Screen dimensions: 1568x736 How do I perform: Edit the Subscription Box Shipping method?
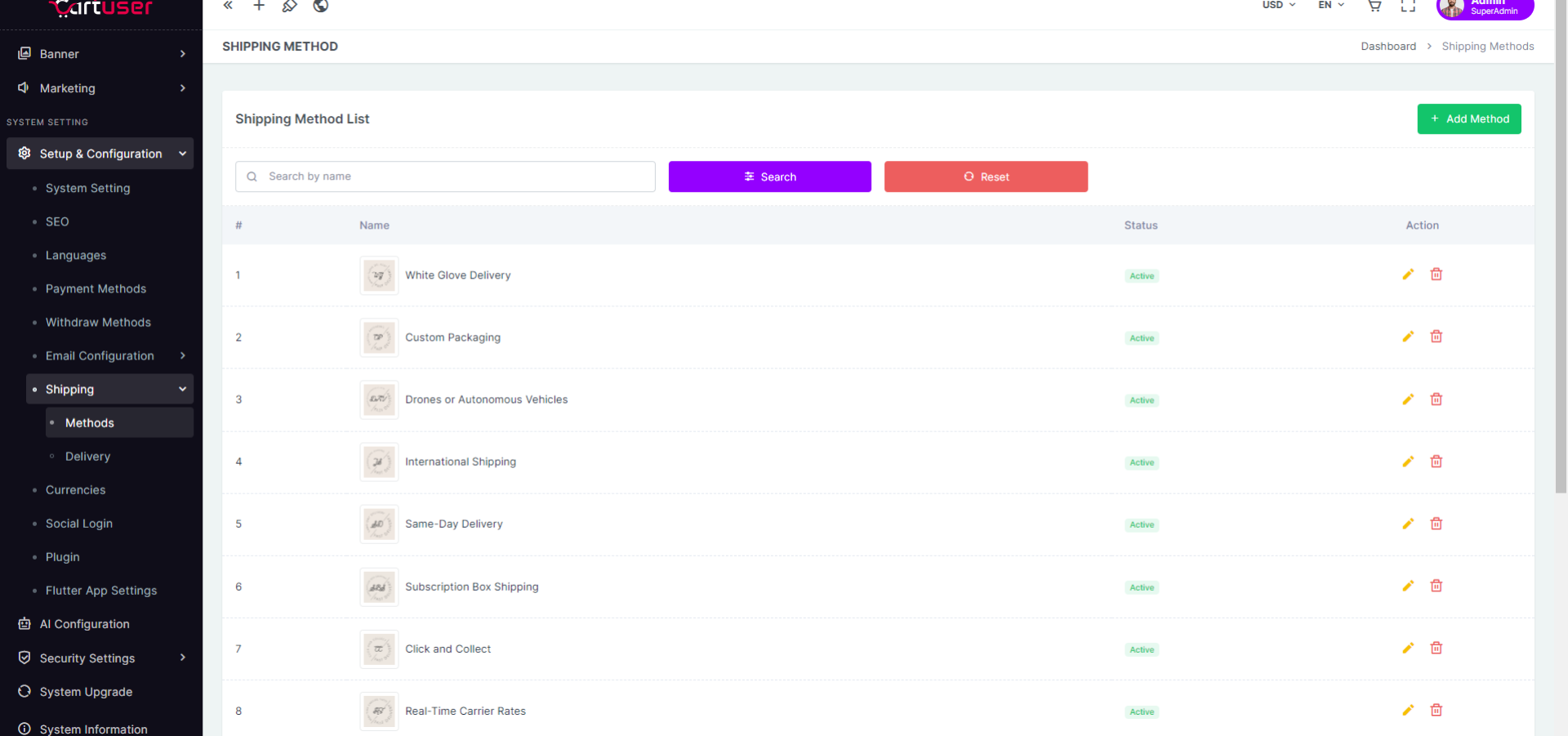pyautogui.click(x=1408, y=586)
